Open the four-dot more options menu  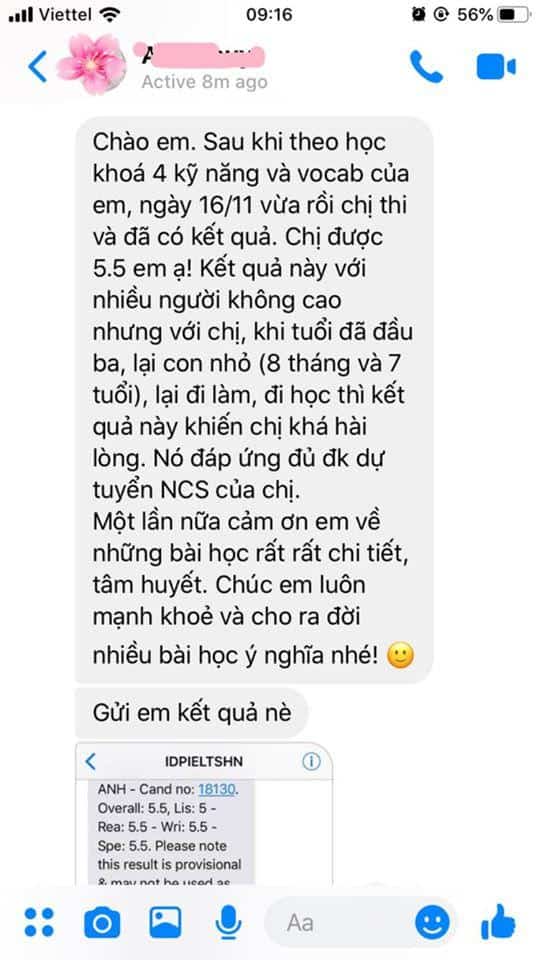coord(39,922)
